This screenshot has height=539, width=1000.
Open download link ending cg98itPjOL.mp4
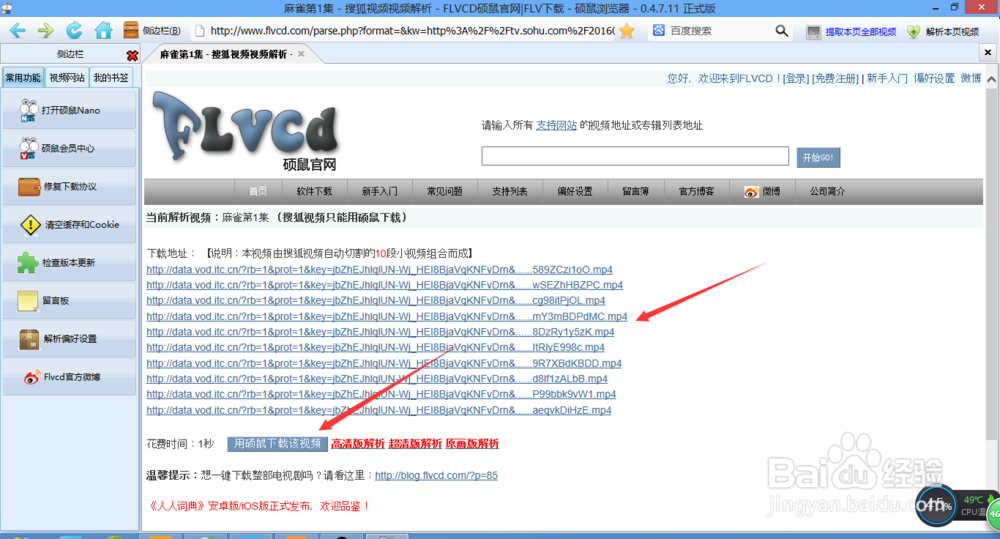pos(376,300)
